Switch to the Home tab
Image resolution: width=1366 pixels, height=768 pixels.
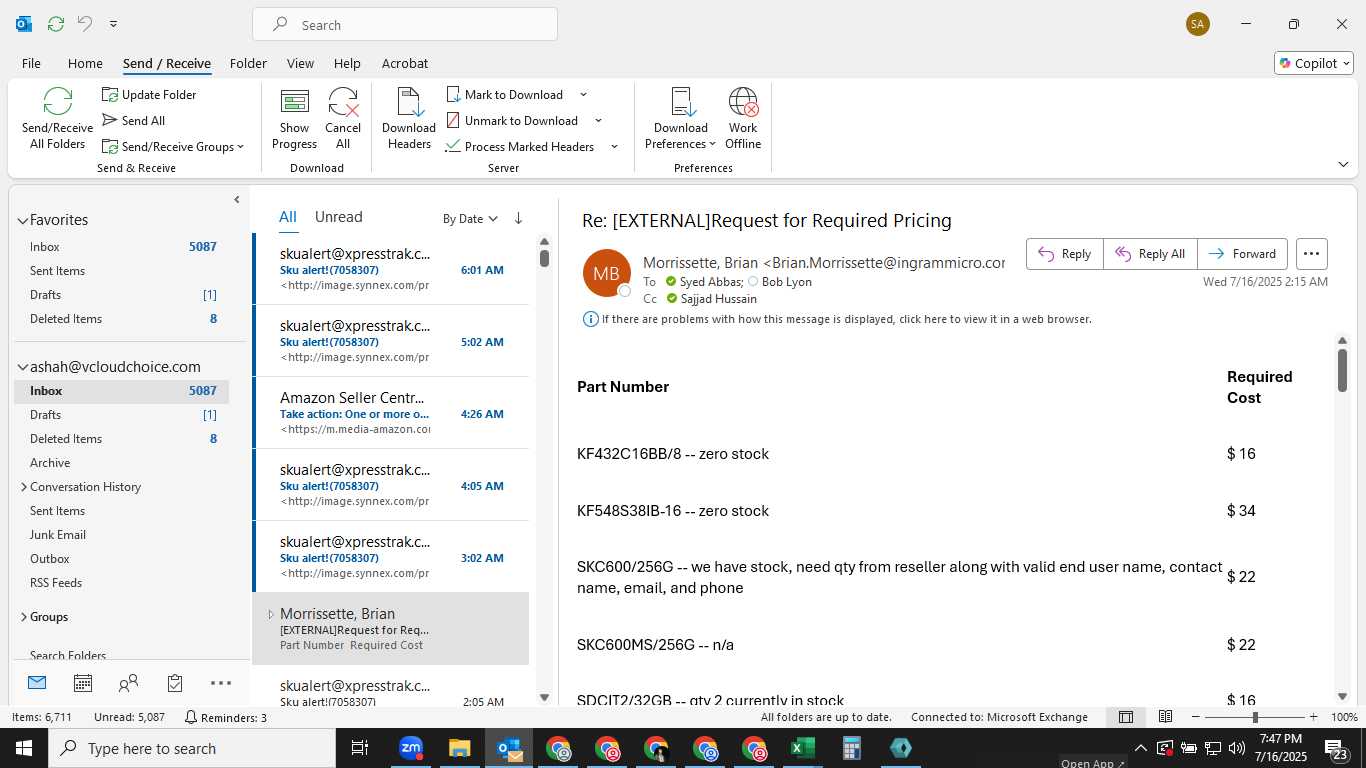point(85,63)
